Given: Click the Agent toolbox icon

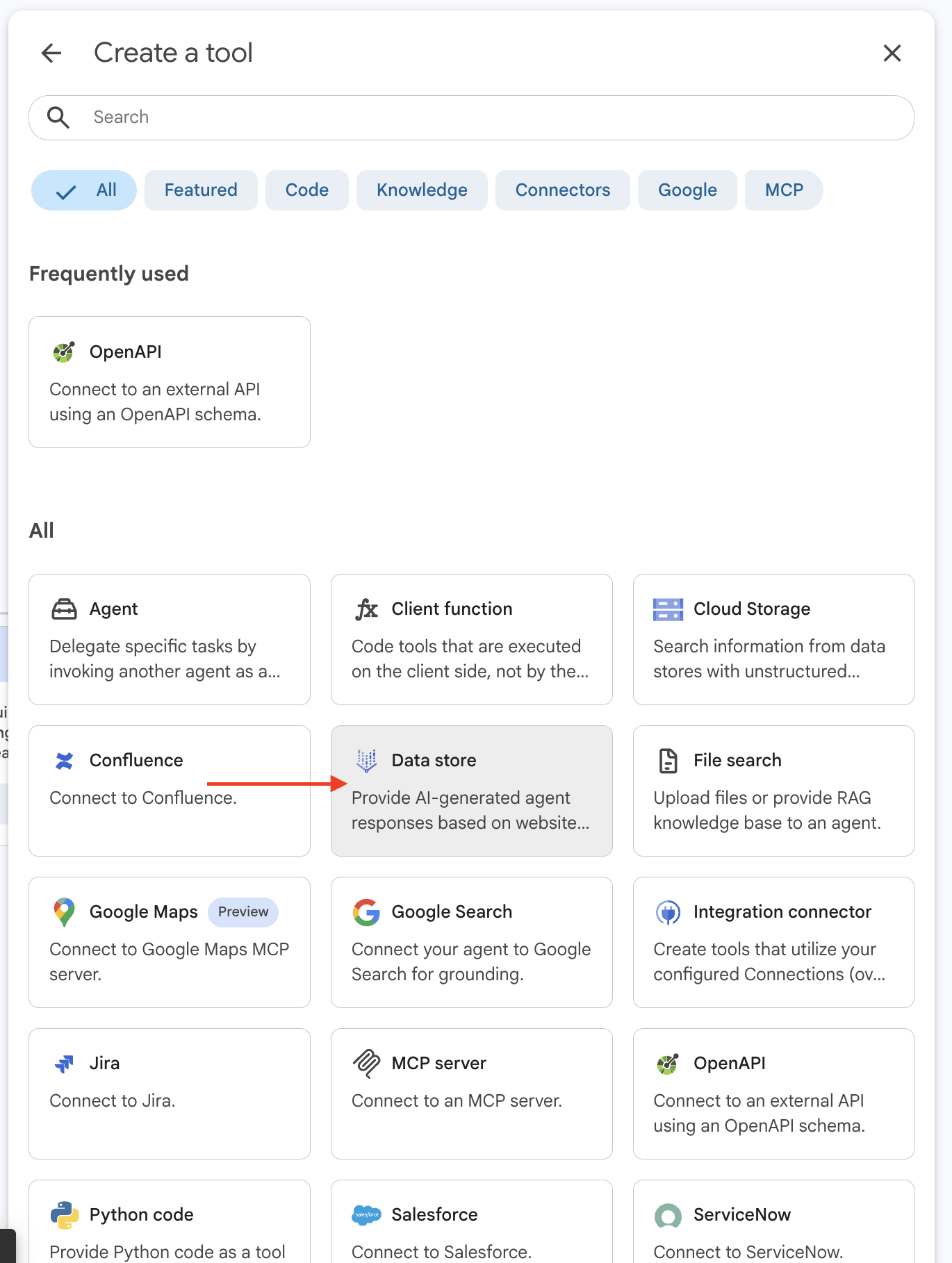Looking at the screenshot, I should coord(64,609).
